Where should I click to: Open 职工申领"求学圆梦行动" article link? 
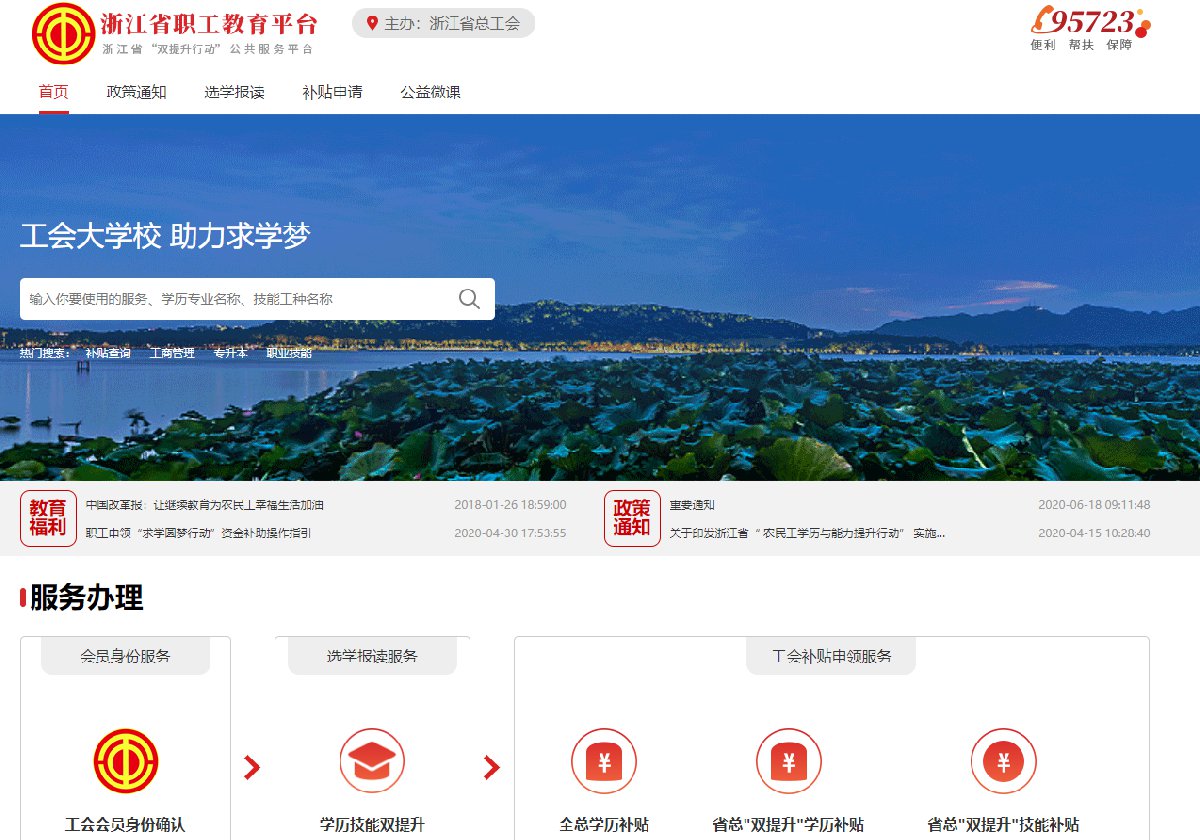[x=198, y=533]
